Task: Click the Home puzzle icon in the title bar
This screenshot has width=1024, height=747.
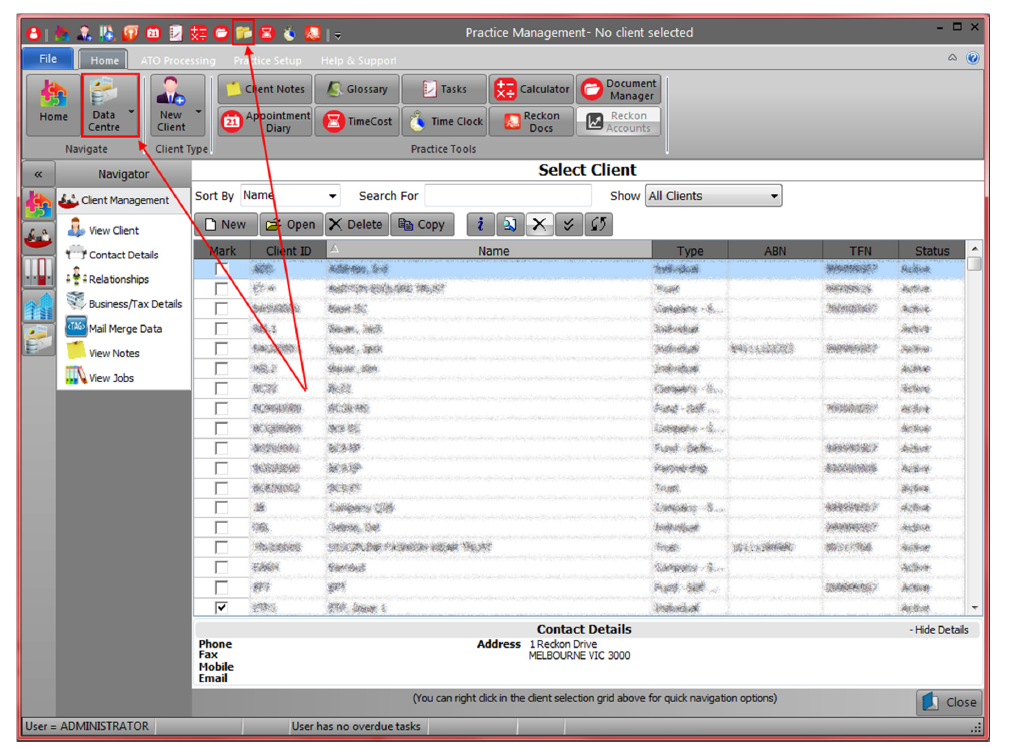Action: 63,33
